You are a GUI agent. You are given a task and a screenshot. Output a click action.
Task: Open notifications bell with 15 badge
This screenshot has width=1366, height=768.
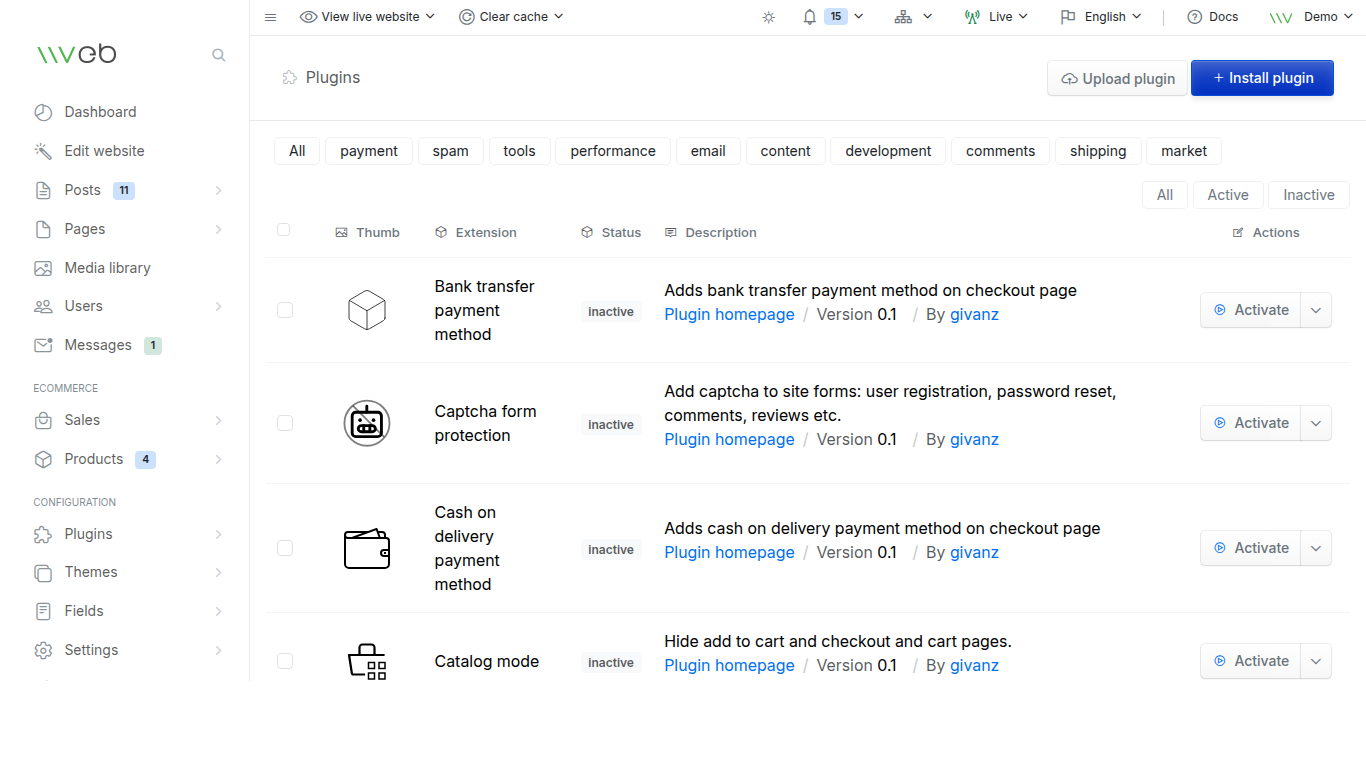click(811, 17)
